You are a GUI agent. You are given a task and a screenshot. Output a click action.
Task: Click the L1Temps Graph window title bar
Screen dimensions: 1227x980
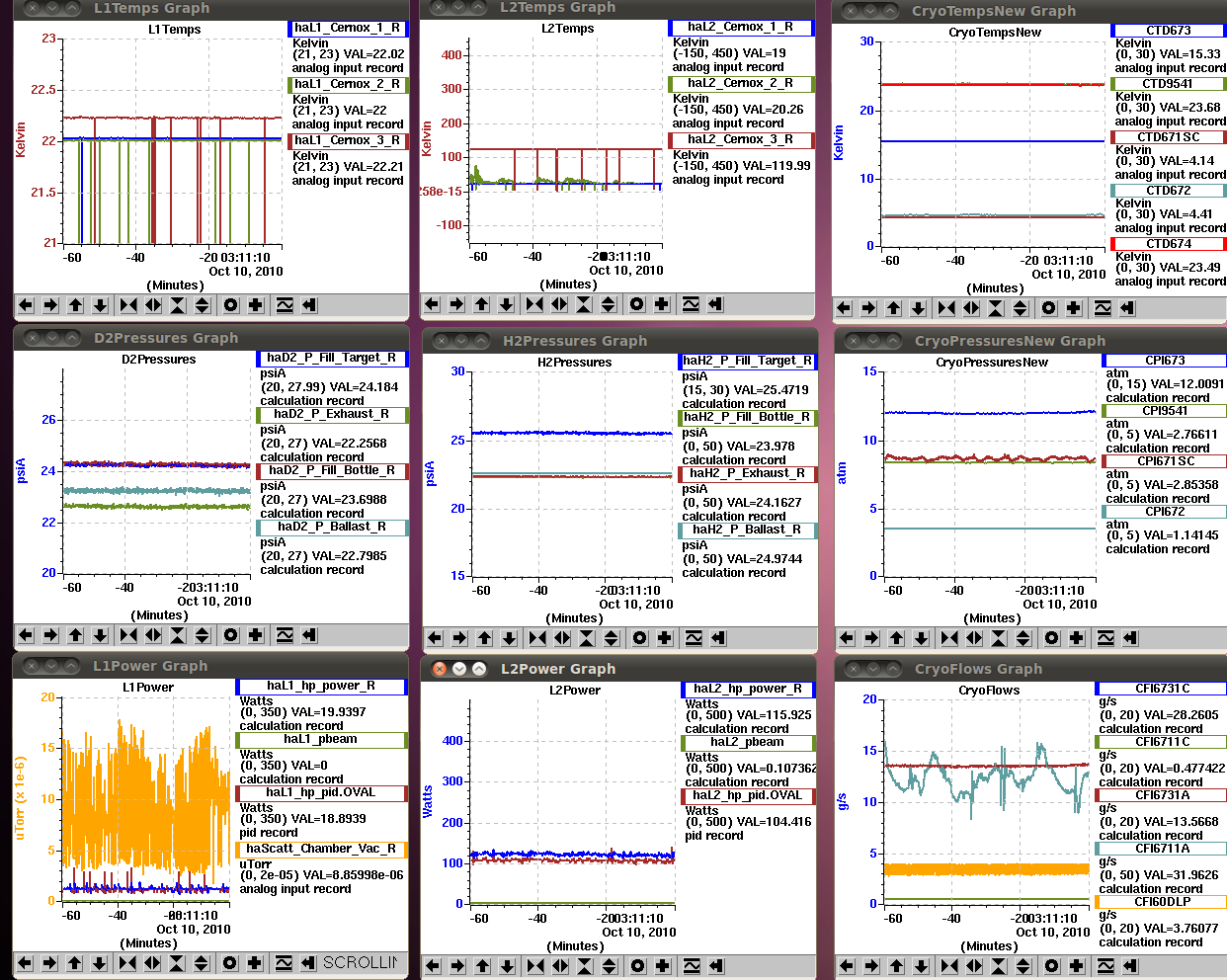click(211, 8)
